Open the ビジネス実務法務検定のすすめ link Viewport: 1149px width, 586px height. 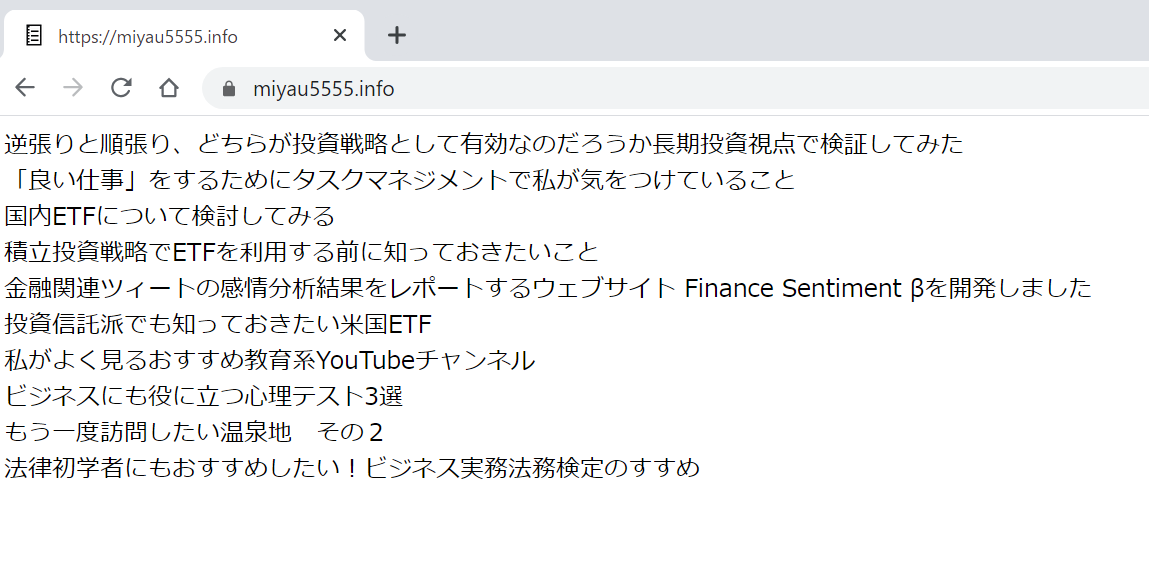(352, 467)
